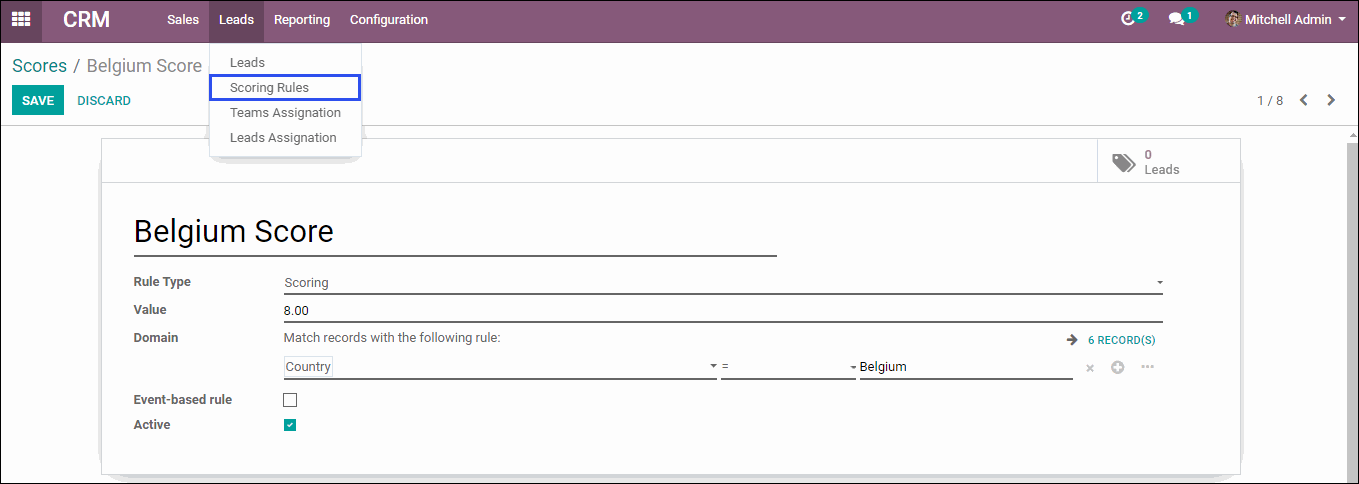
Task: View the 6 RECORD(S) link
Action: click(x=1121, y=340)
